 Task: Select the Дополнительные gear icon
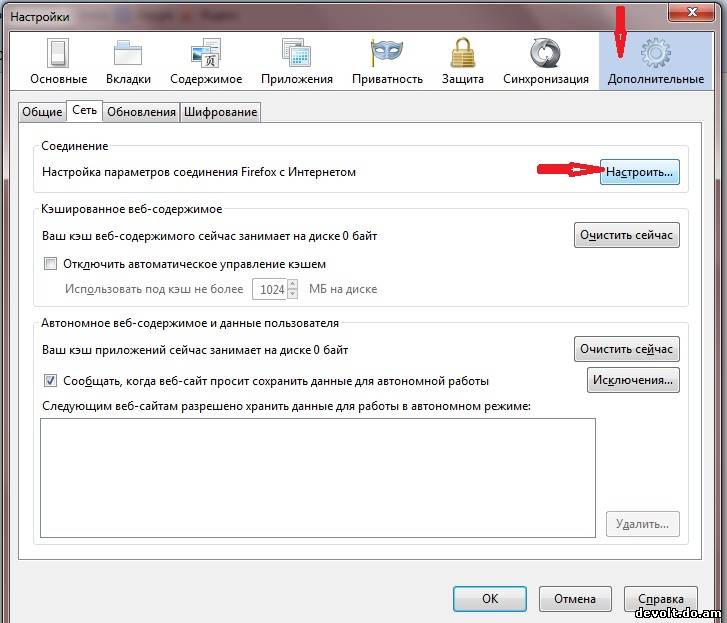coord(656,53)
